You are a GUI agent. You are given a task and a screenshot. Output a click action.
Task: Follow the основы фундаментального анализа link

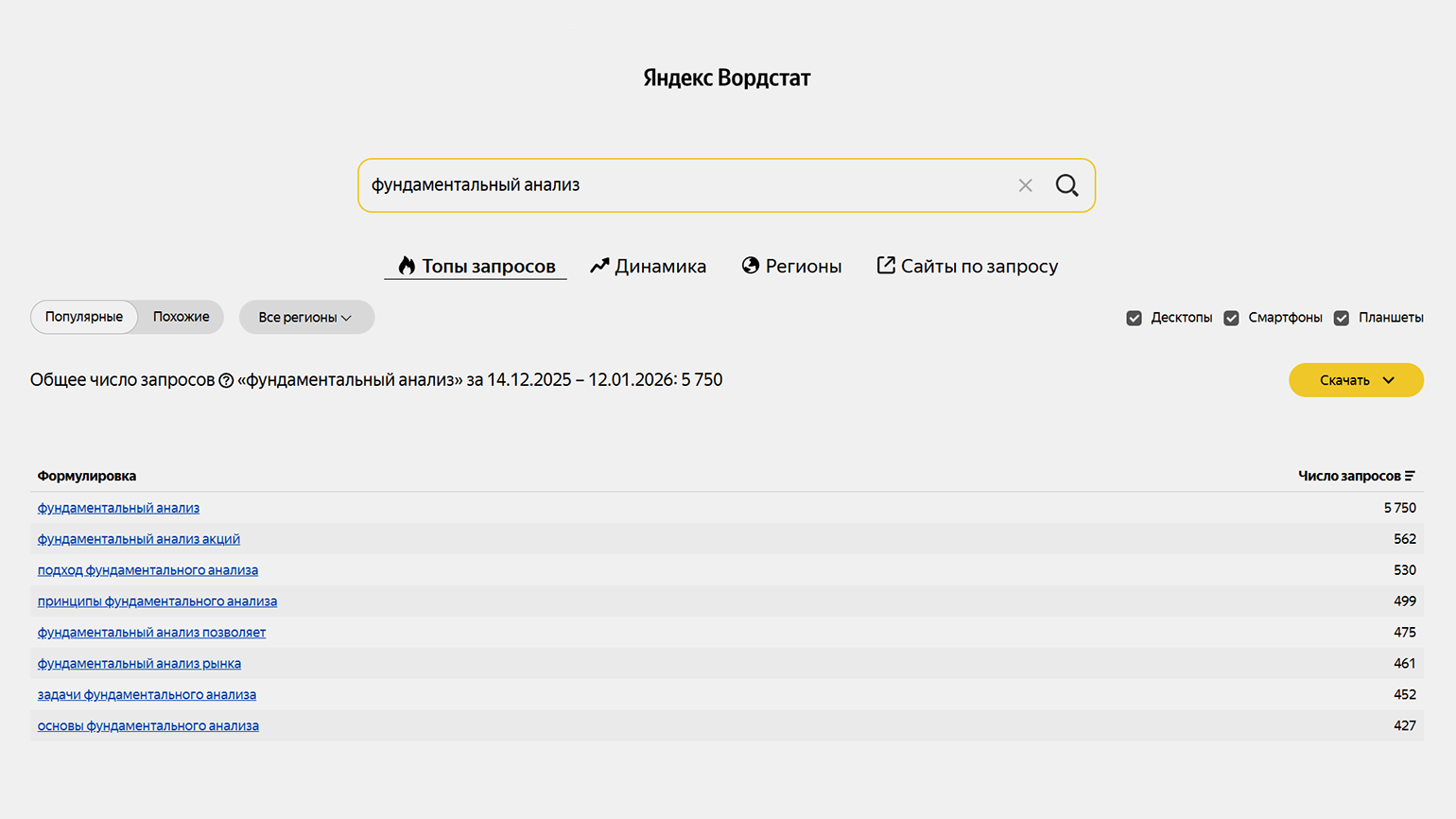click(148, 725)
